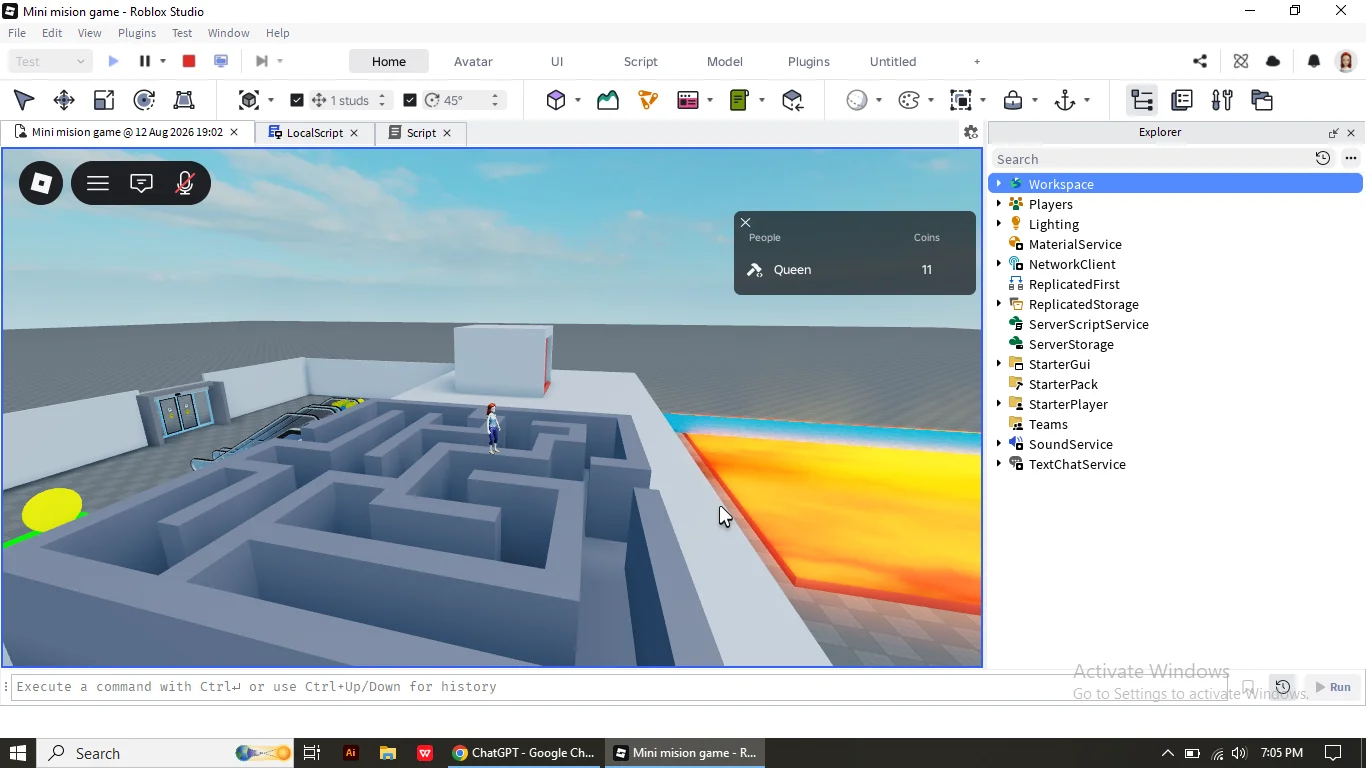Expand the SoundService node

click(998, 444)
